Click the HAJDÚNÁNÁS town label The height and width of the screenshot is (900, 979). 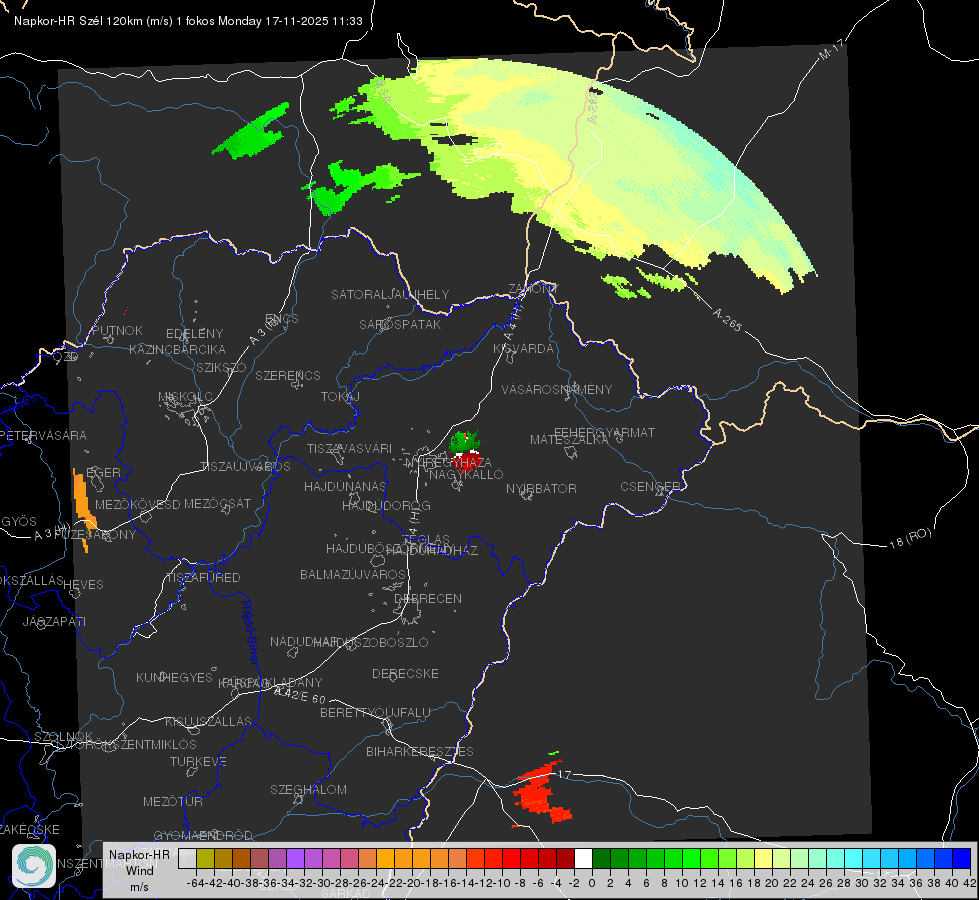point(345,487)
